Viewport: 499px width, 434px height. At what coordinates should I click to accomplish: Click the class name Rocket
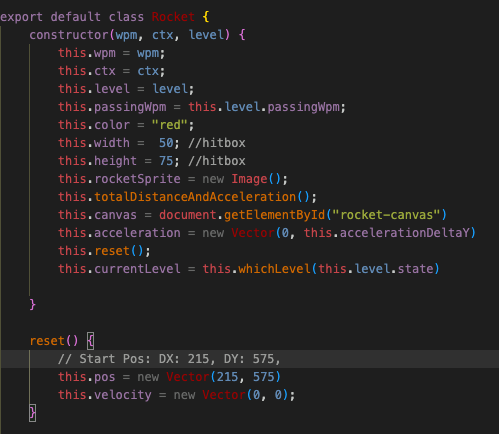pos(173,17)
